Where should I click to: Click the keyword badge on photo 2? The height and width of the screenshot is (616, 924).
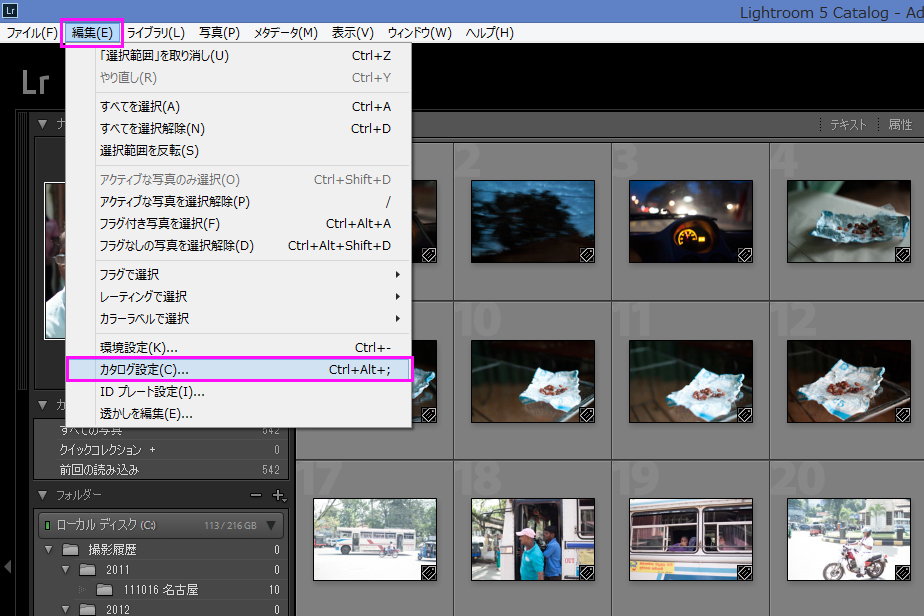click(587, 255)
